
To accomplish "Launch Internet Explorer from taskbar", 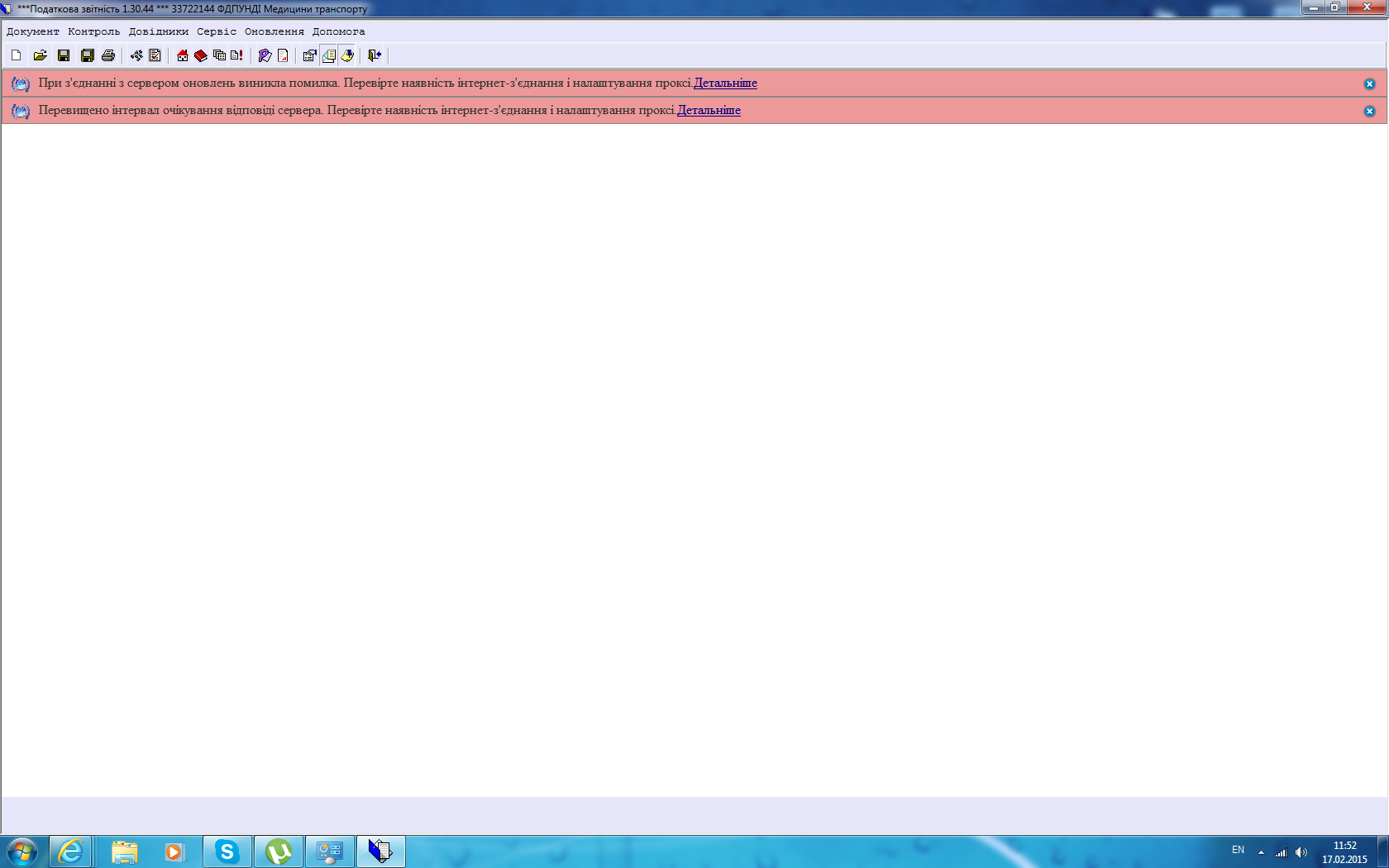I will (70, 851).
